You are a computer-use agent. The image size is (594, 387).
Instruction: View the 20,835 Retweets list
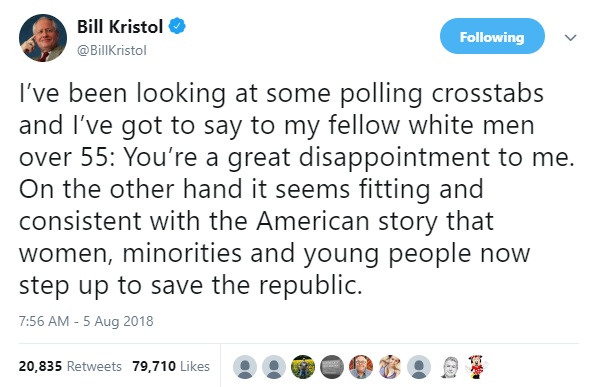70,366
